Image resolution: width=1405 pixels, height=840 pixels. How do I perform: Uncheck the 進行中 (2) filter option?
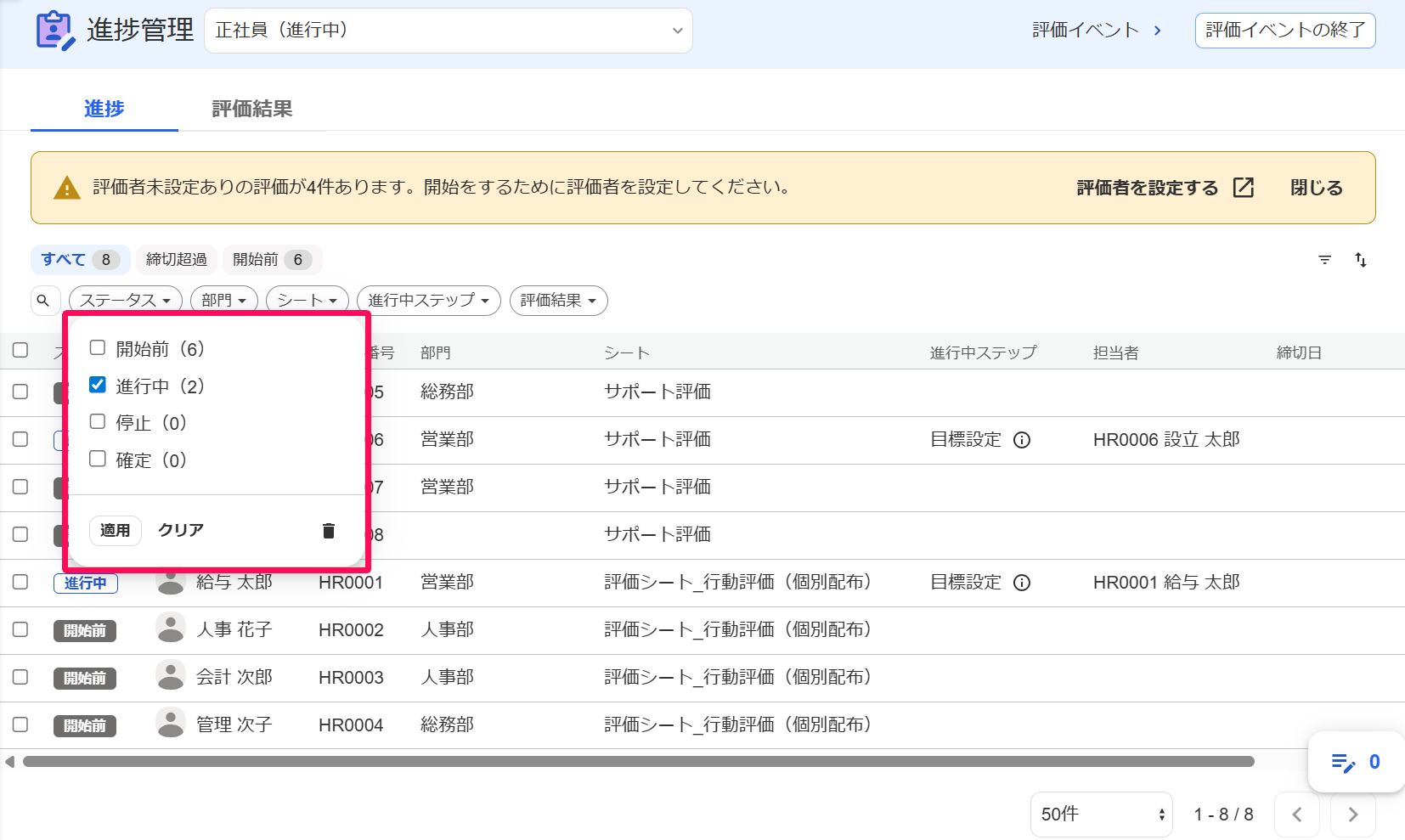pyautogui.click(x=98, y=385)
